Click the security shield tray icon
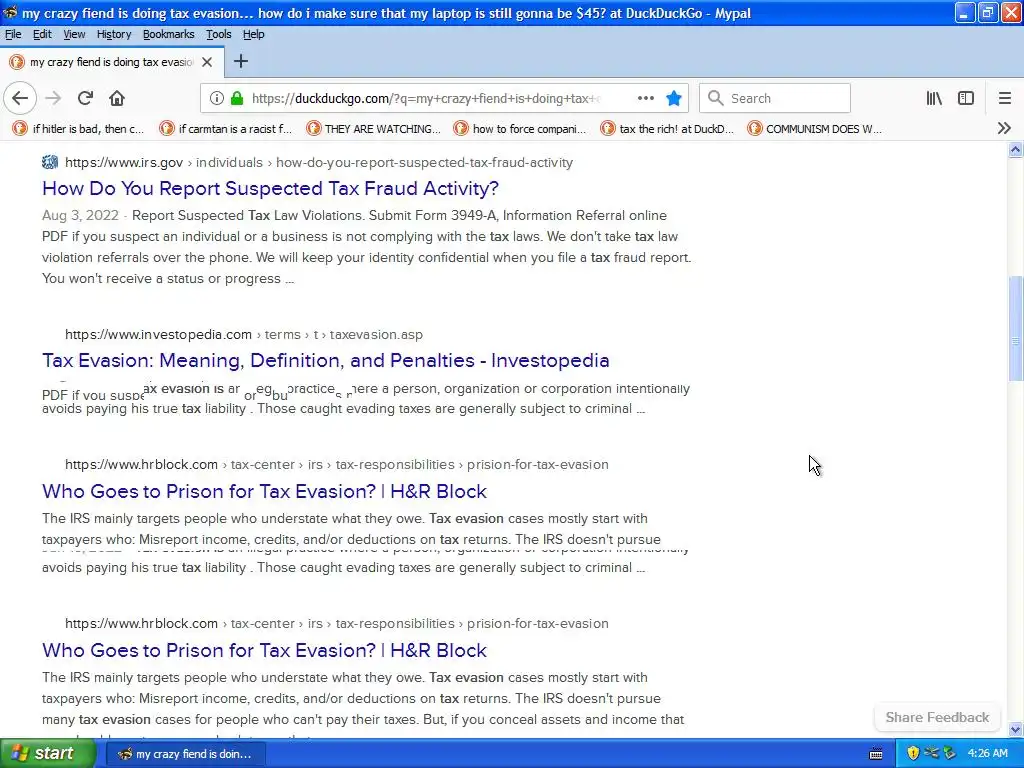The image size is (1024, 768). click(x=913, y=754)
